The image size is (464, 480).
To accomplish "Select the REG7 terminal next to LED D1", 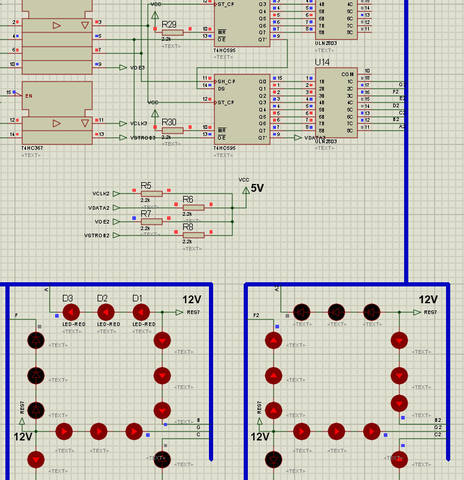I will 179,312.
